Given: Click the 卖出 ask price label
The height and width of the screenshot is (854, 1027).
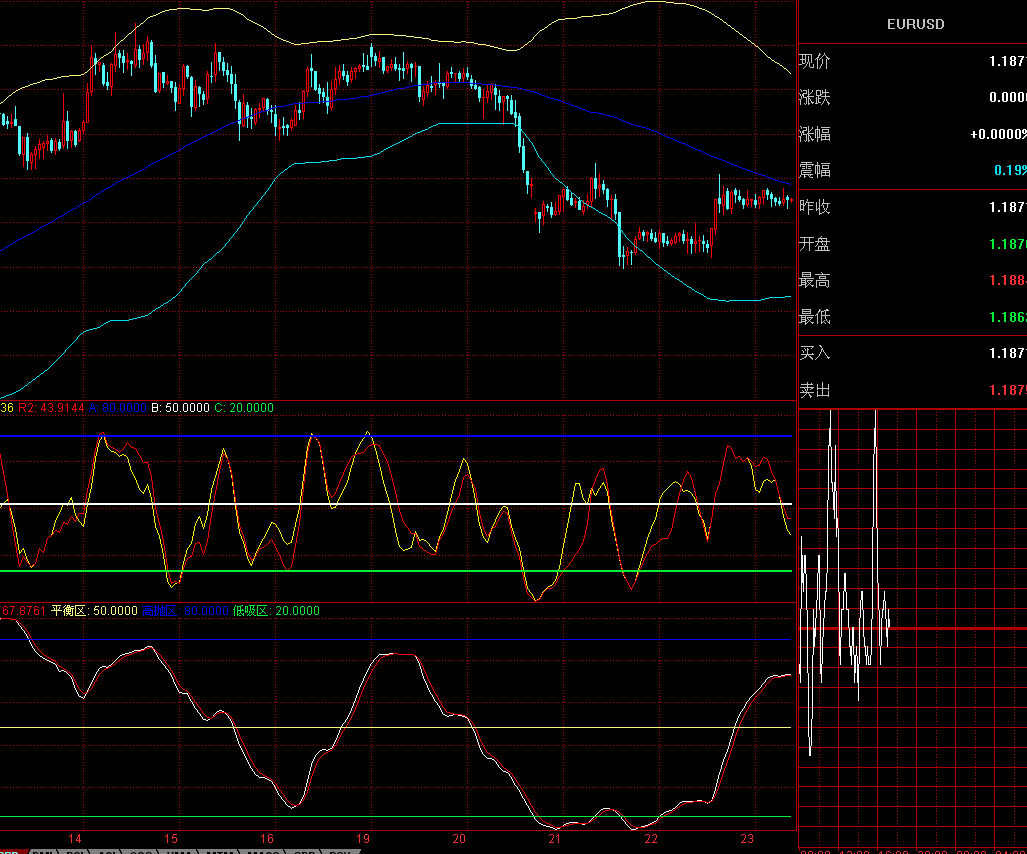Looking at the screenshot, I should 815,390.
